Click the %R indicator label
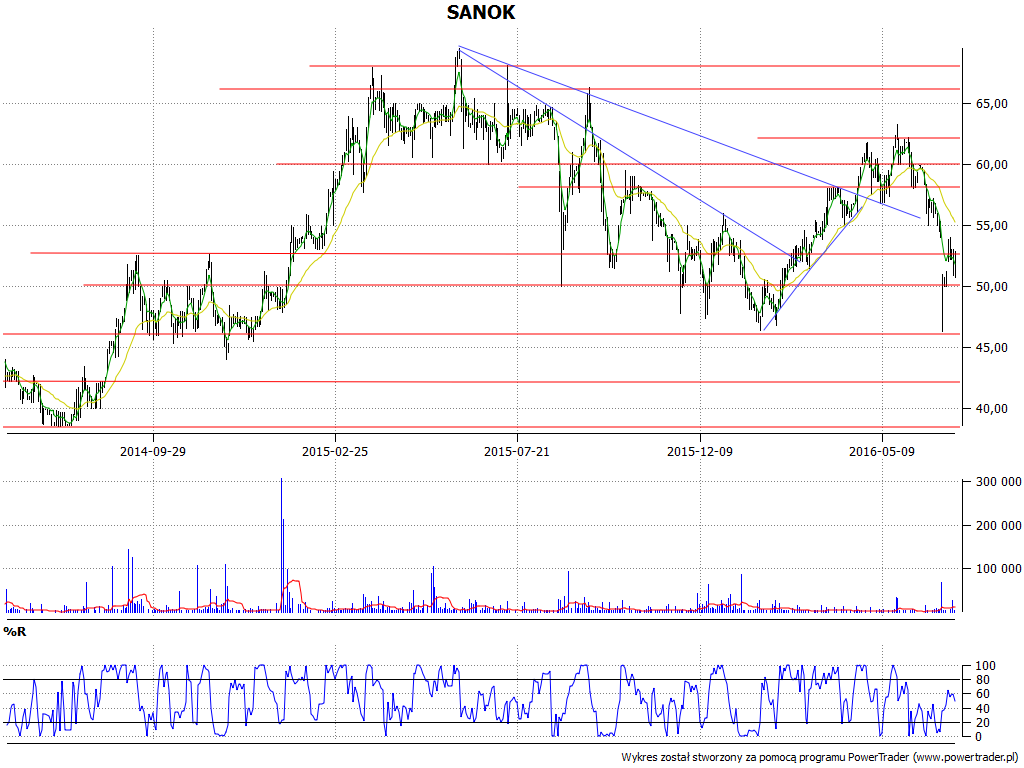Viewport: 1024px width, 768px height. click(x=14, y=632)
